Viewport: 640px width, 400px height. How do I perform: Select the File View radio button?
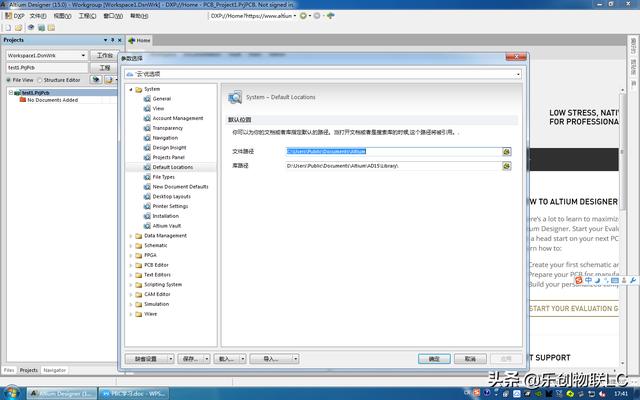point(8,80)
